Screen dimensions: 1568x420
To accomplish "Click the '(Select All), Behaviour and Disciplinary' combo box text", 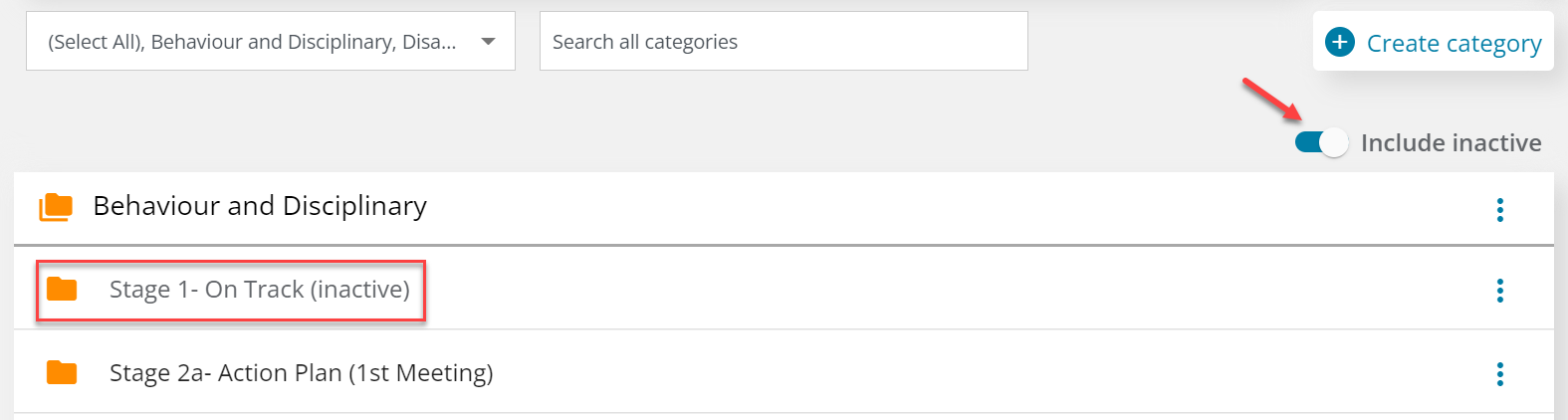I will (x=252, y=42).
